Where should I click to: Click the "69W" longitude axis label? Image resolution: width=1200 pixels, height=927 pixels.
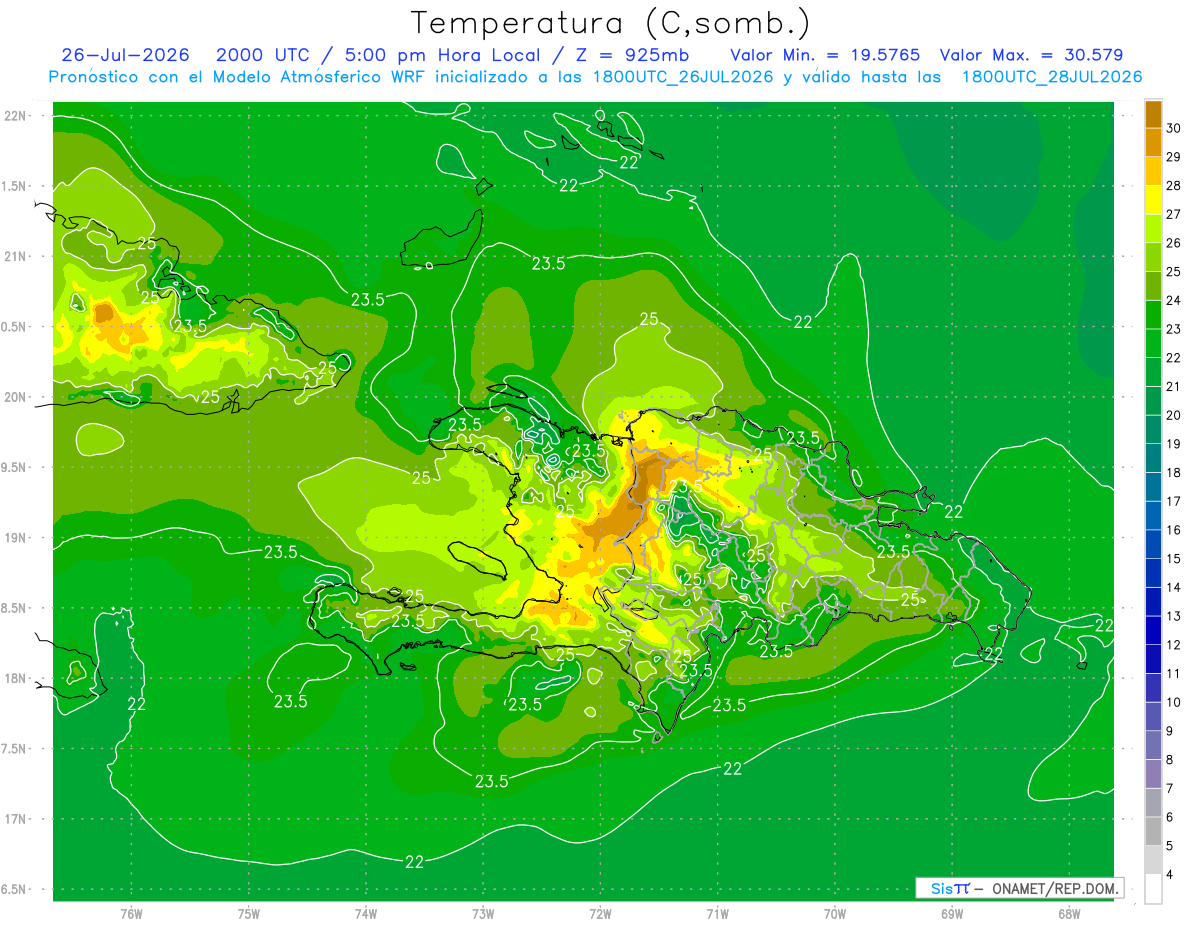952,914
